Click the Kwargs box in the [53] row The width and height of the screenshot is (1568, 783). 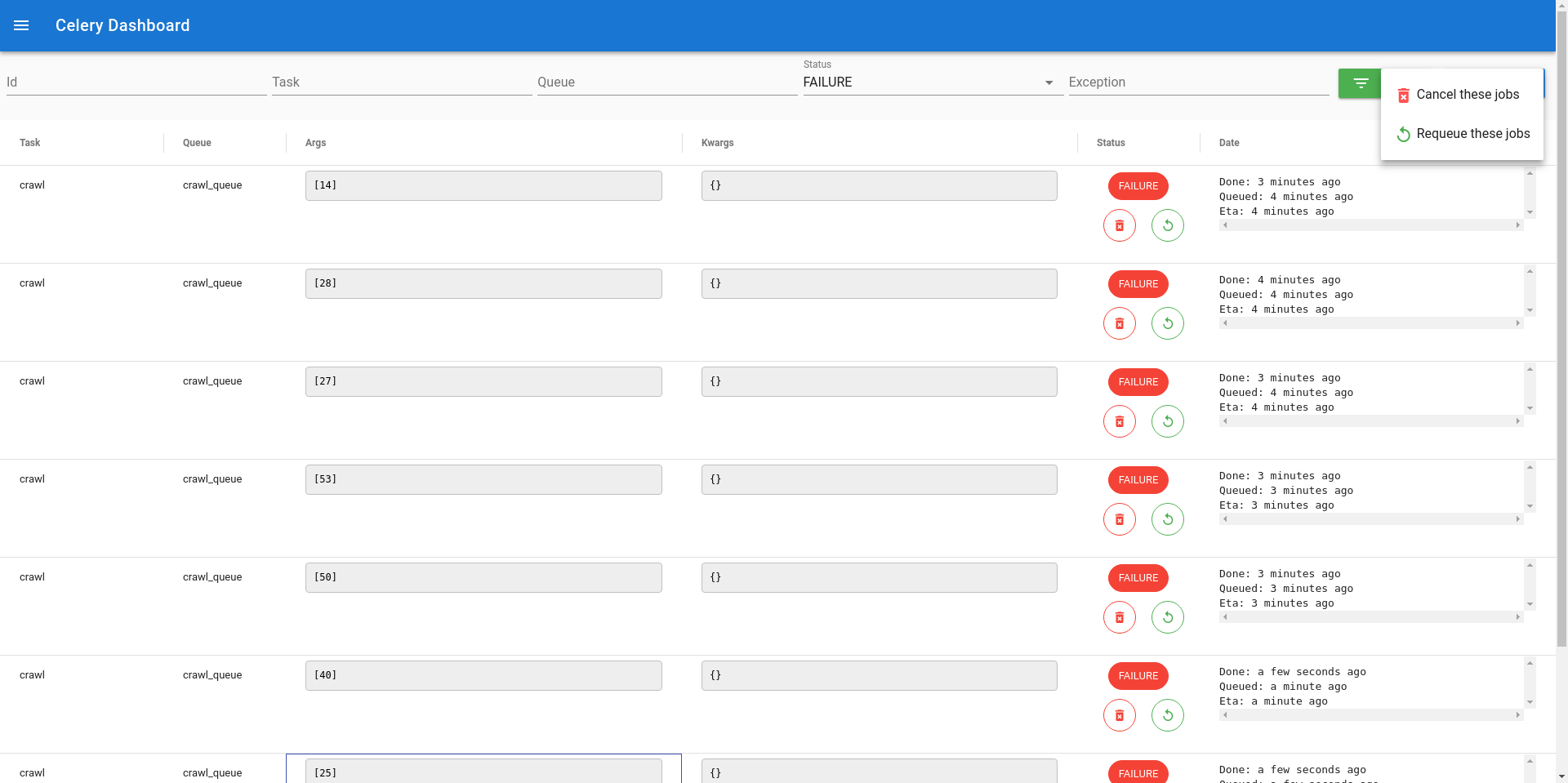879,479
